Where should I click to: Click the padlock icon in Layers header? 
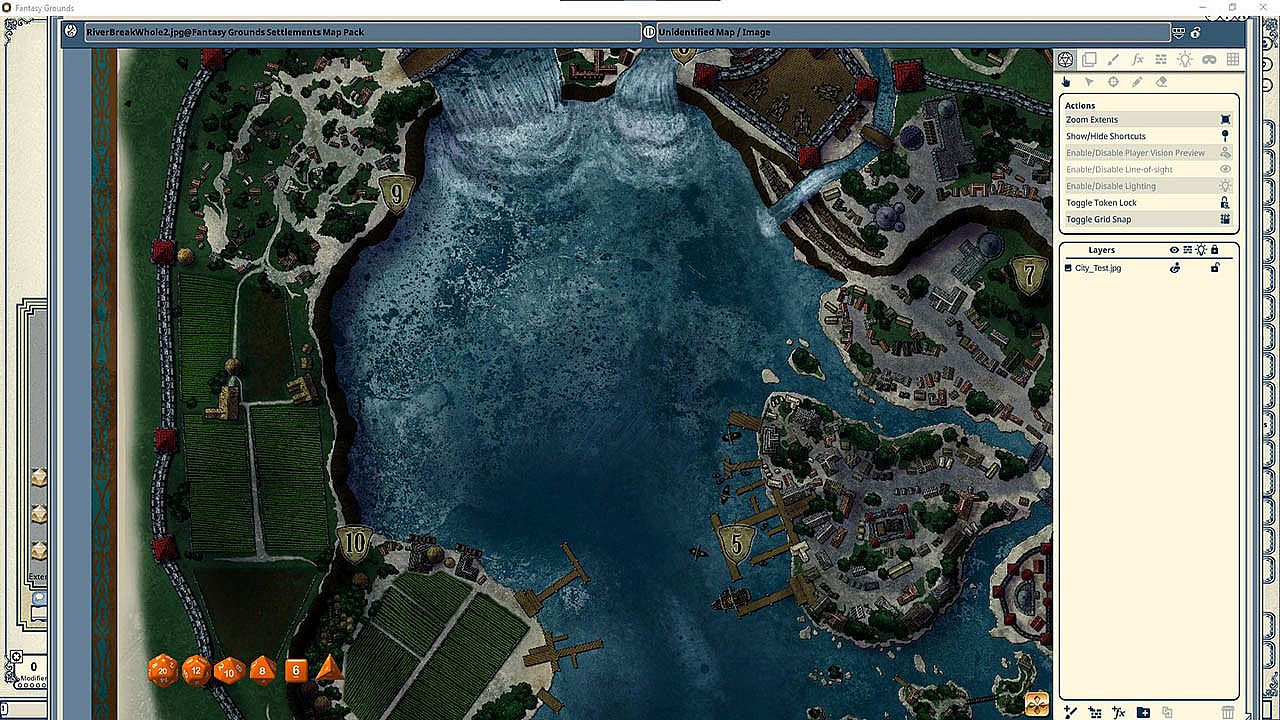[x=1215, y=250]
